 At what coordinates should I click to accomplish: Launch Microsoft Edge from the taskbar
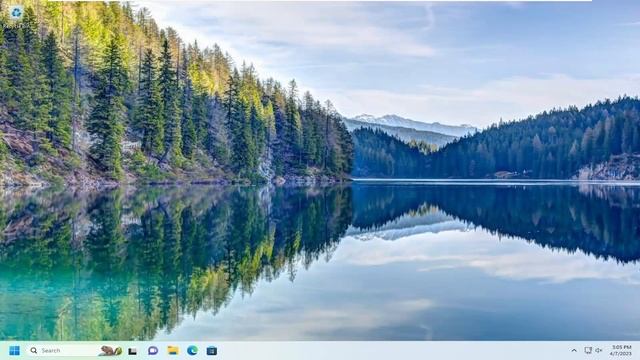coord(192,351)
